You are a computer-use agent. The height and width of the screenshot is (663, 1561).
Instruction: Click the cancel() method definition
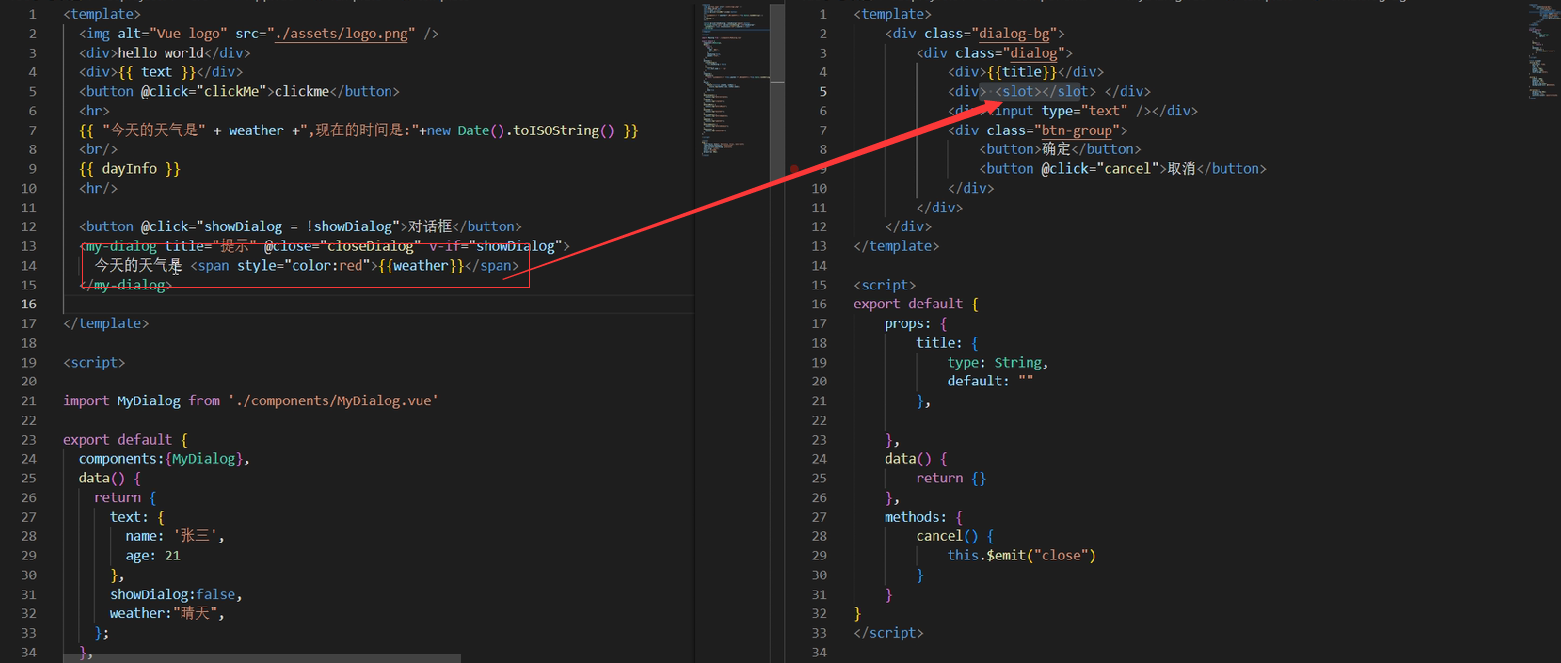click(x=955, y=537)
